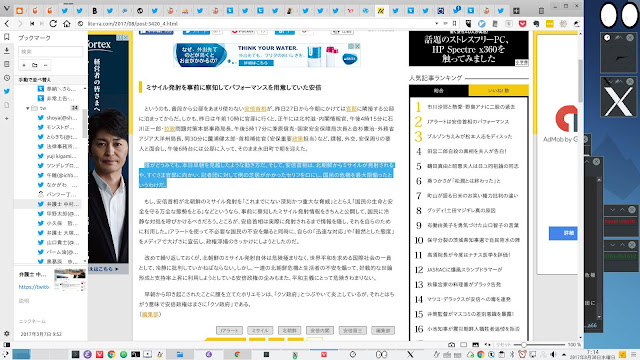
Task: Open the Downloads panel icon
Action: point(7,51)
